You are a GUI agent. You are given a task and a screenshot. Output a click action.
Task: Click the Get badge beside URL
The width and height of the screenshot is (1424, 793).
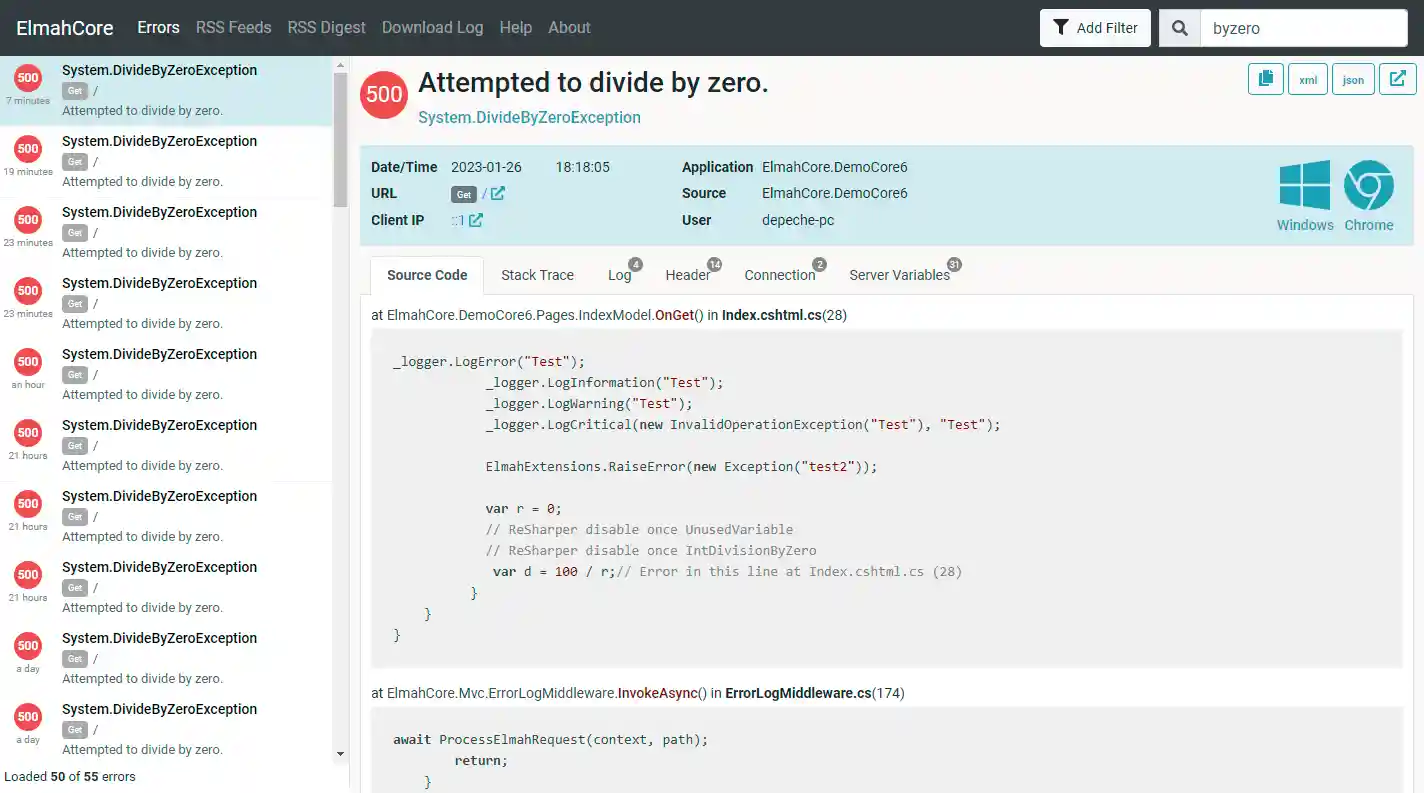point(464,194)
